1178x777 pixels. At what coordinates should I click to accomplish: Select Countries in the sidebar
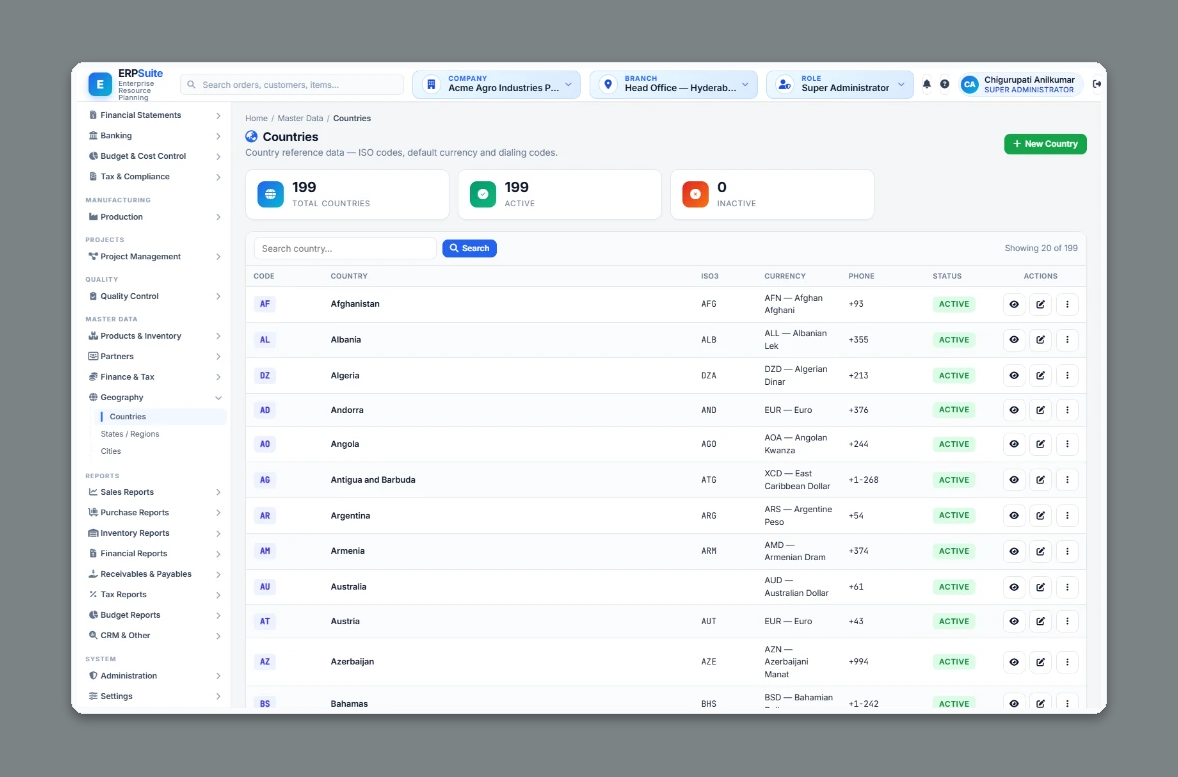tap(162, 416)
